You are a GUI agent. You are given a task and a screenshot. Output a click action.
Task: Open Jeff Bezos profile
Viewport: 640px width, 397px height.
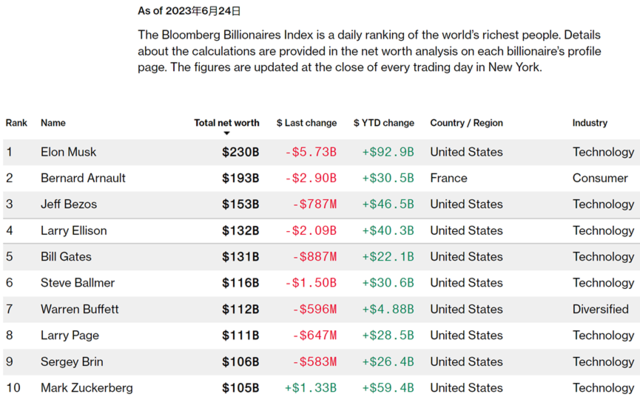pyautogui.click(x=69, y=204)
